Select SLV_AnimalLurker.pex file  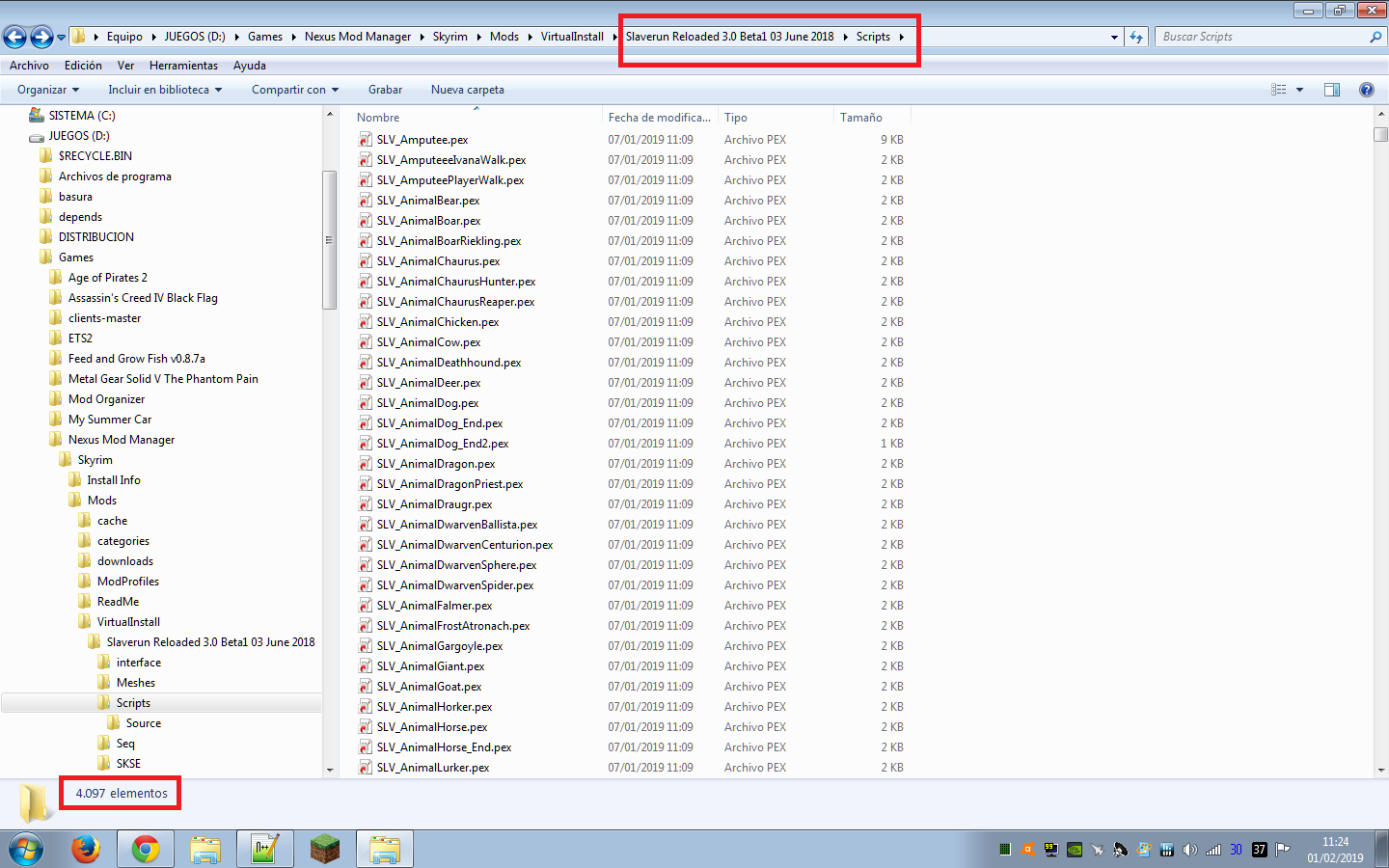[433, 768]
